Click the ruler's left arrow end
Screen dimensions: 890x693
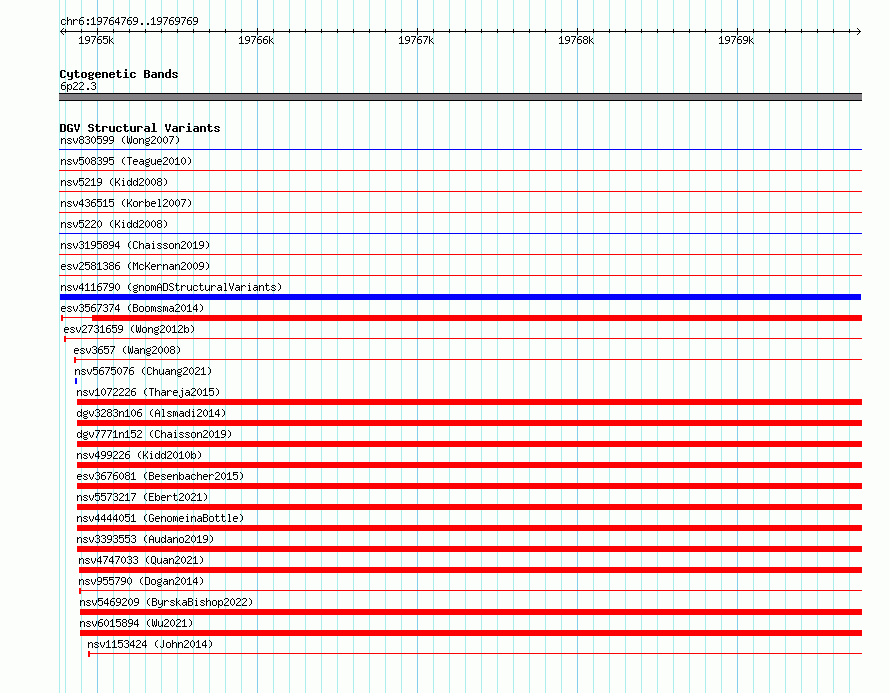(62, 31)
